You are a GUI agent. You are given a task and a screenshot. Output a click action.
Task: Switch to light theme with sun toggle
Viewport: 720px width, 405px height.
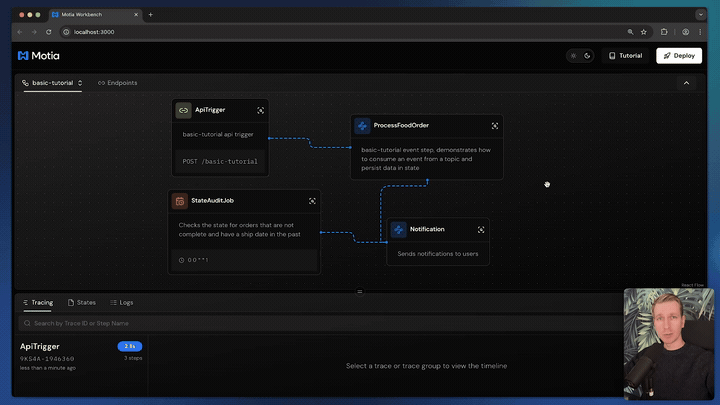click(573, 56)
